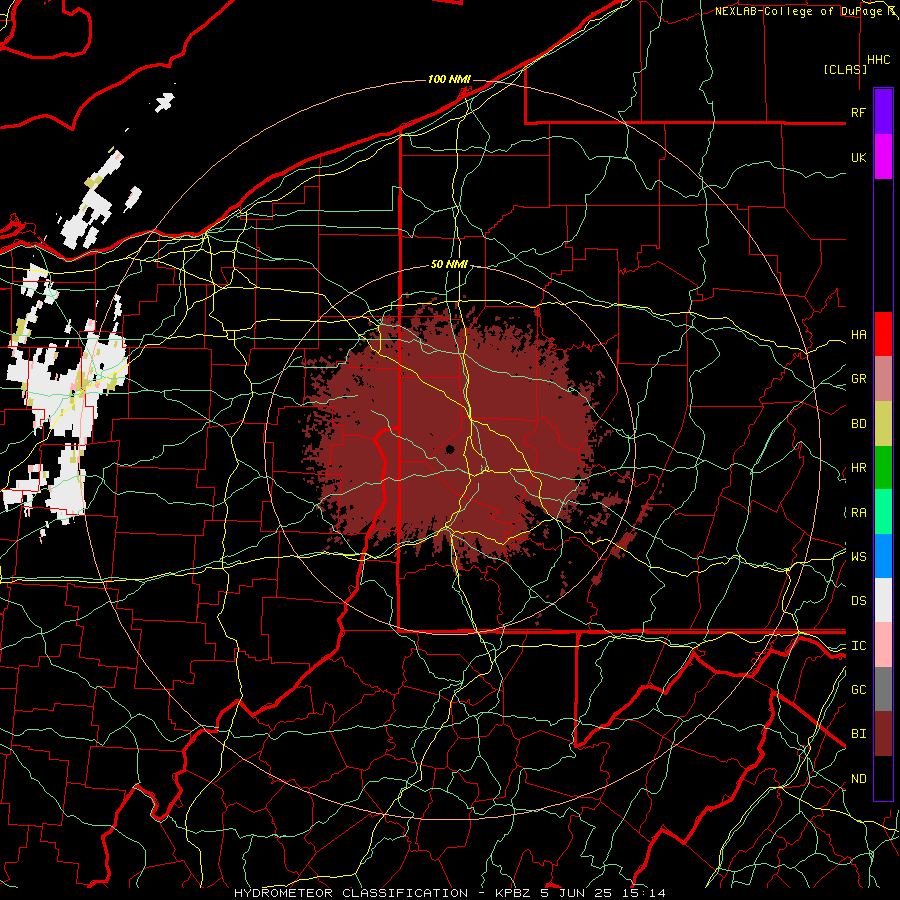Click the BI legend label text

click(858, 734)
